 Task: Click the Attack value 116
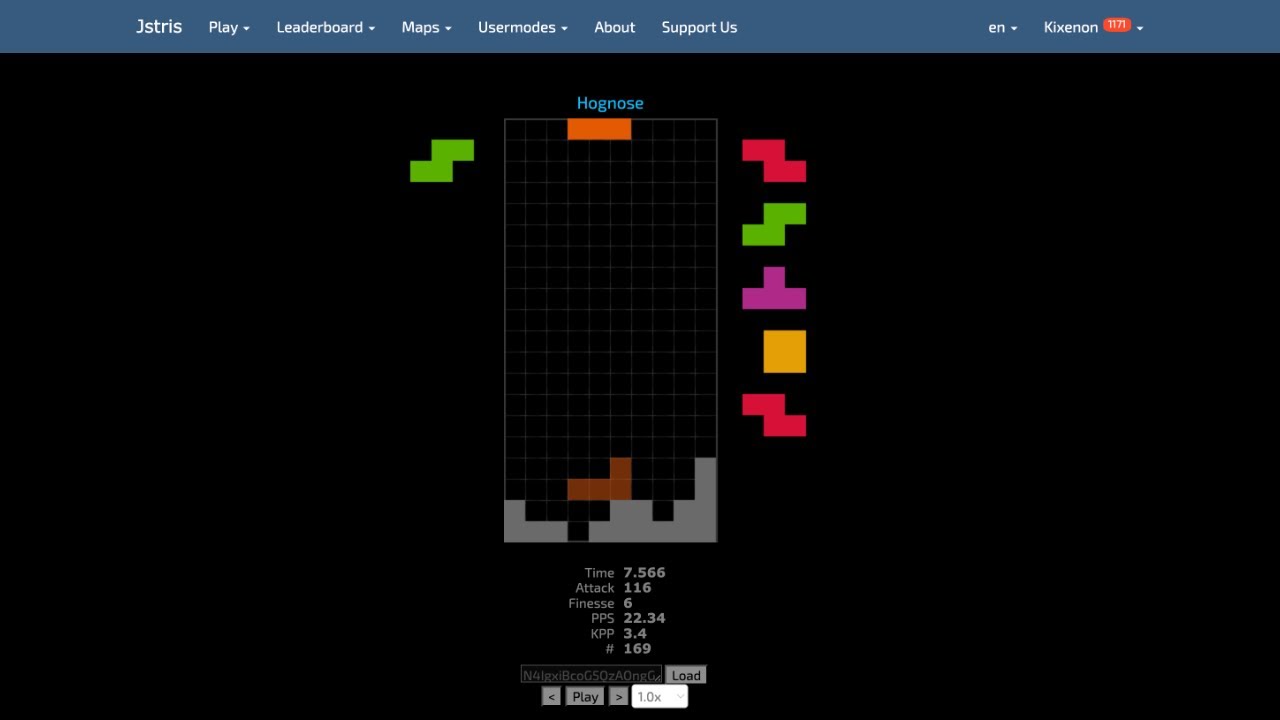[x=637, y=588]
